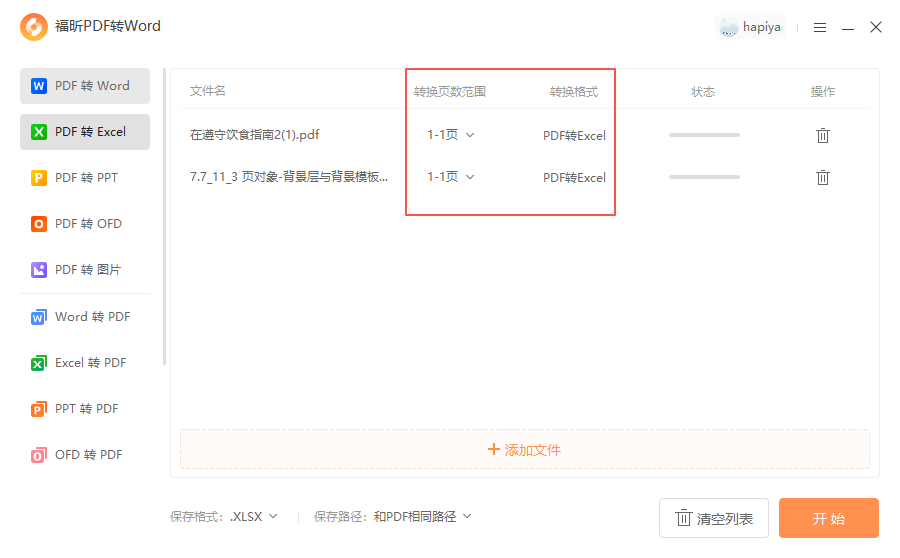The width and height of the screenshot is (900, 558).
Task: Click the 转换格式 column header
Action: click(574, 92)
